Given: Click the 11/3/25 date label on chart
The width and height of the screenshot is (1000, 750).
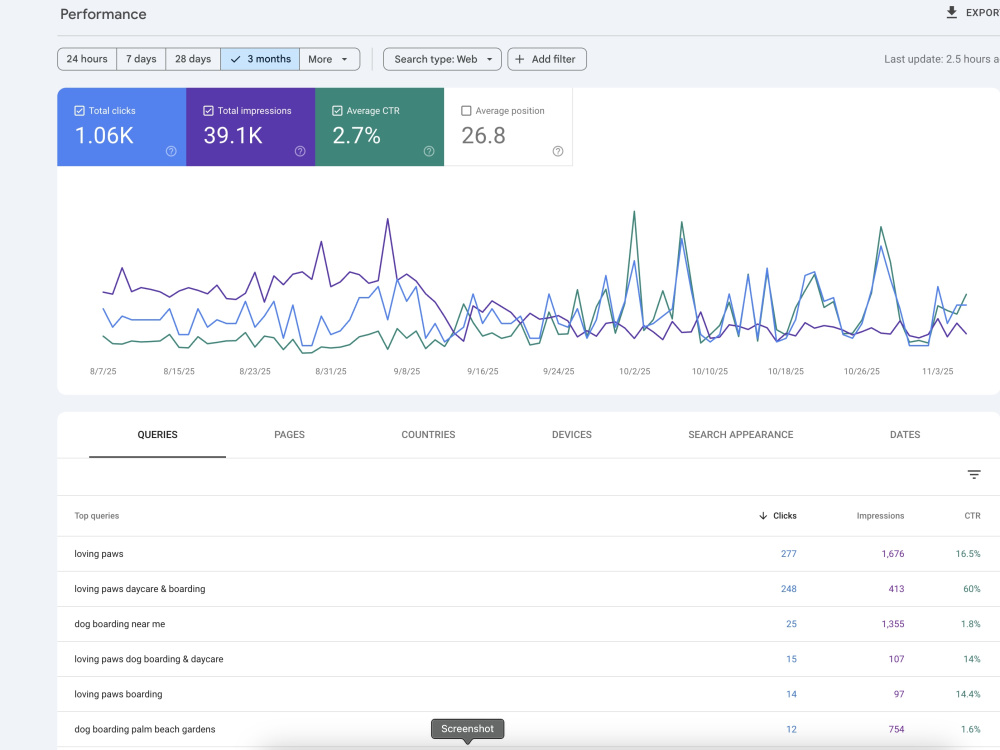Looking at the screenshot, I should 938,371.
